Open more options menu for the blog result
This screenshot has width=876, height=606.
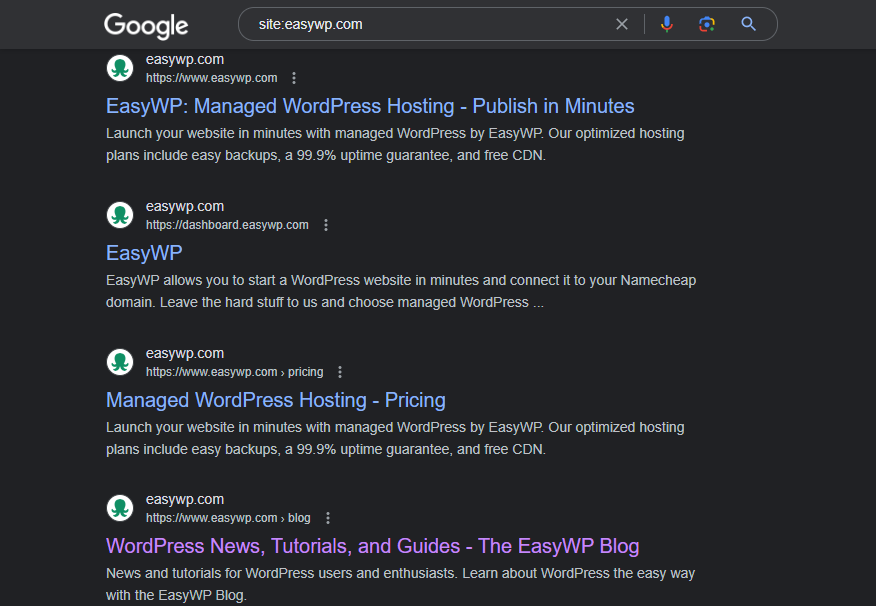pyautogui.click(x=328, y=518)
